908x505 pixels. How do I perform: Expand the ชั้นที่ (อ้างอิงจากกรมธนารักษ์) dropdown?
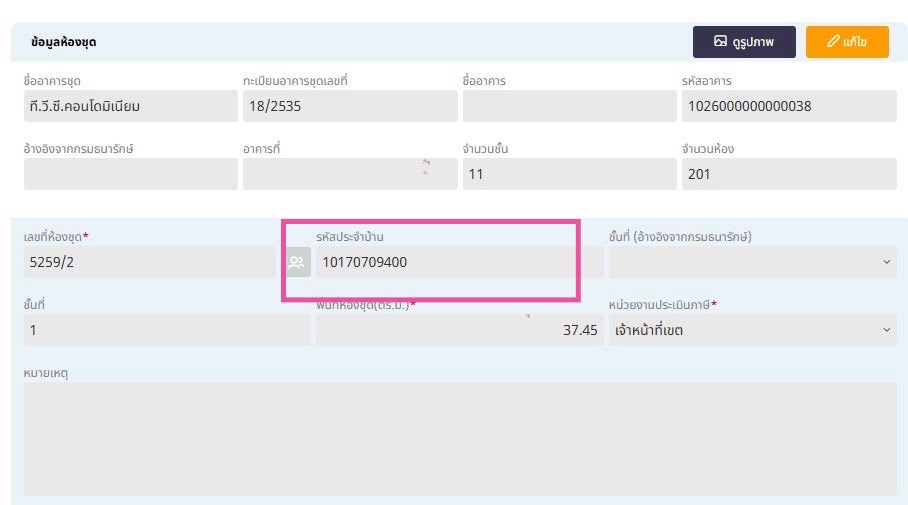coord(752,262)
